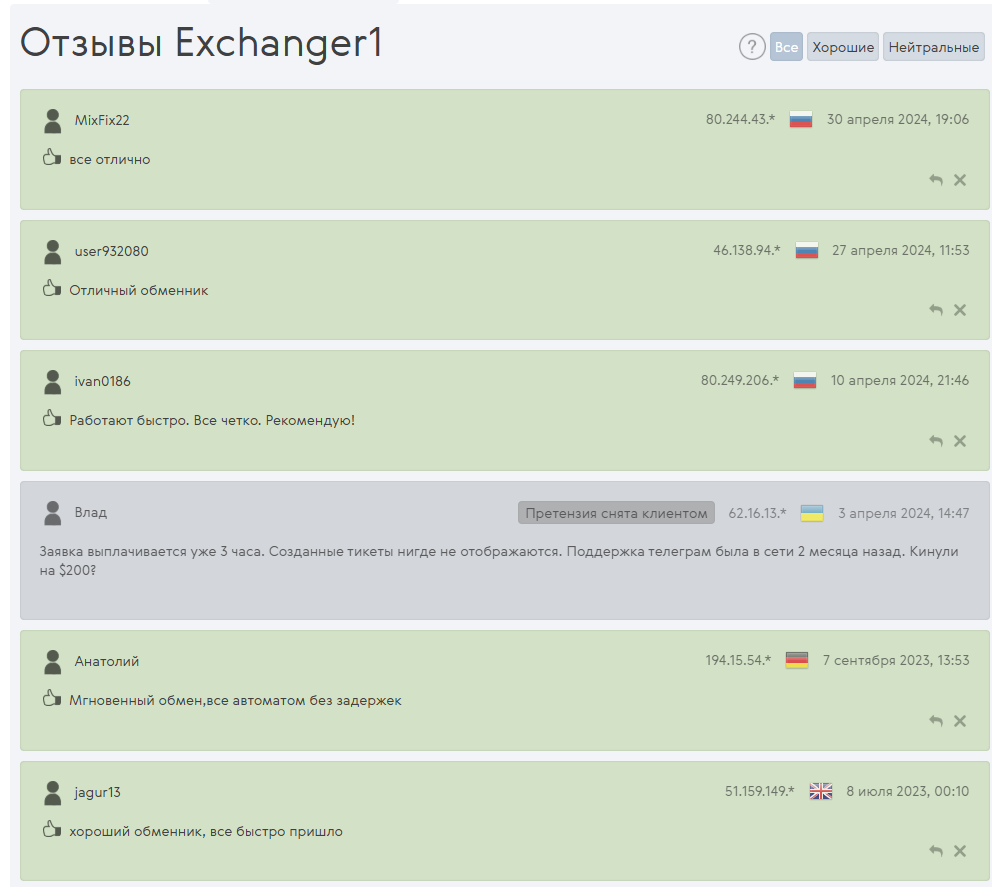Click the Ukrainian flag on Влад's review

tap(811, 513)
